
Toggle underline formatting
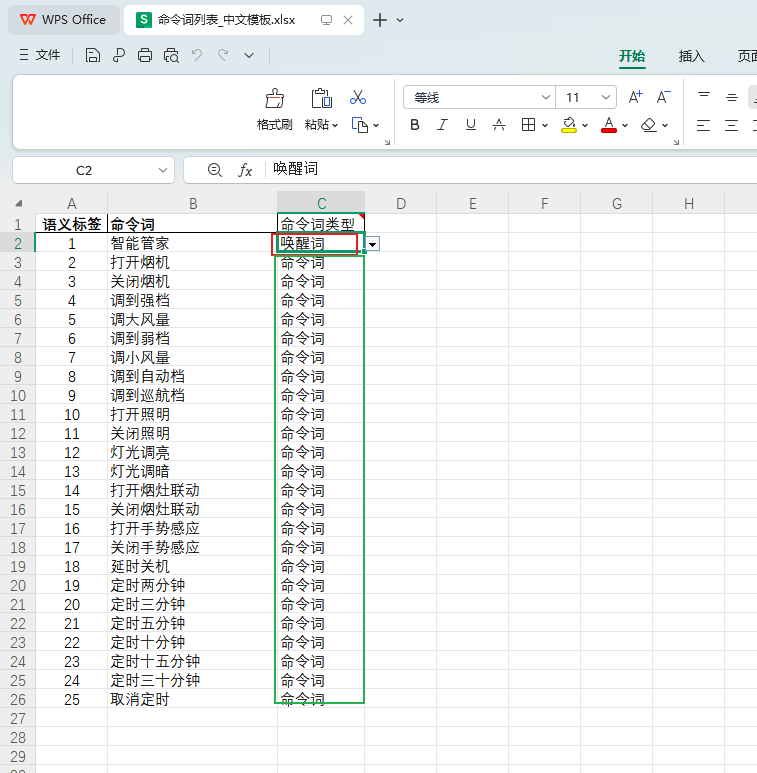tap(470, 125)
